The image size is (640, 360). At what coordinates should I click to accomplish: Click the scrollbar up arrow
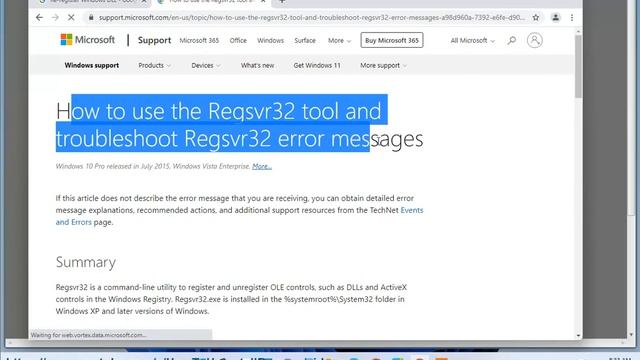click(x=578, y=31)
